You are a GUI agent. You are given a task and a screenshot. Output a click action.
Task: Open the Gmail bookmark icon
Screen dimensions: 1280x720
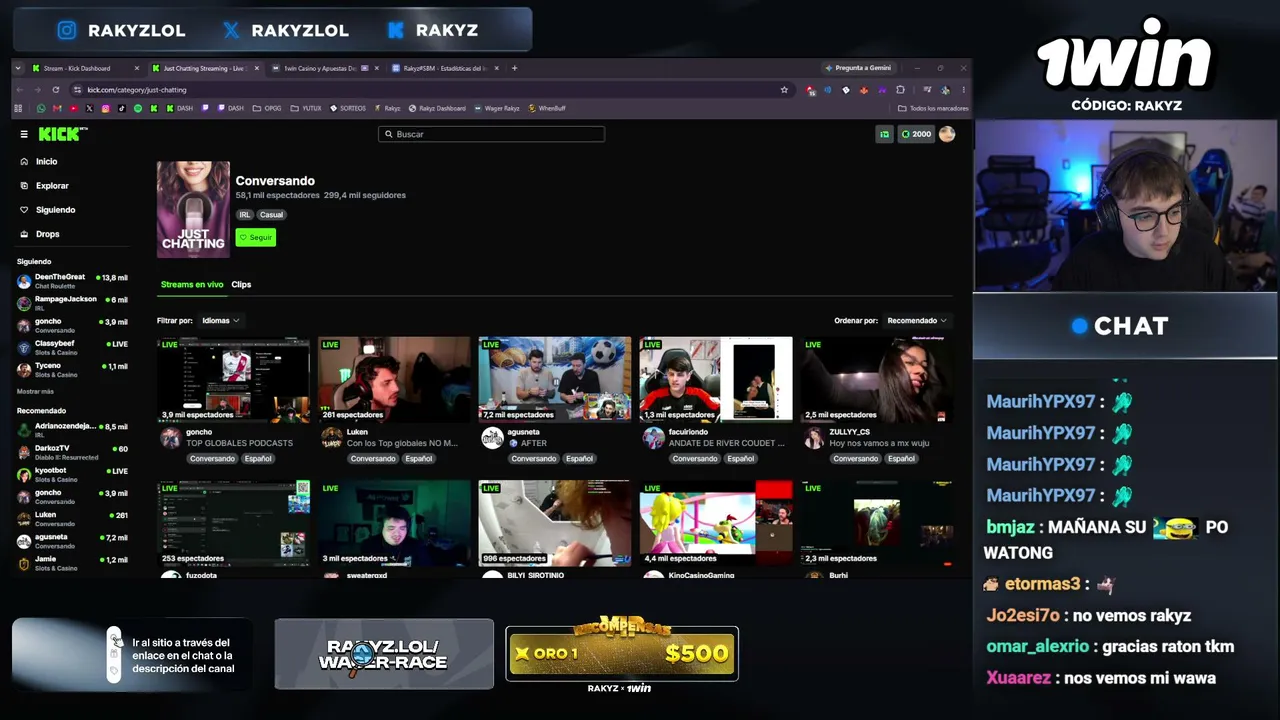click(57, 108)
